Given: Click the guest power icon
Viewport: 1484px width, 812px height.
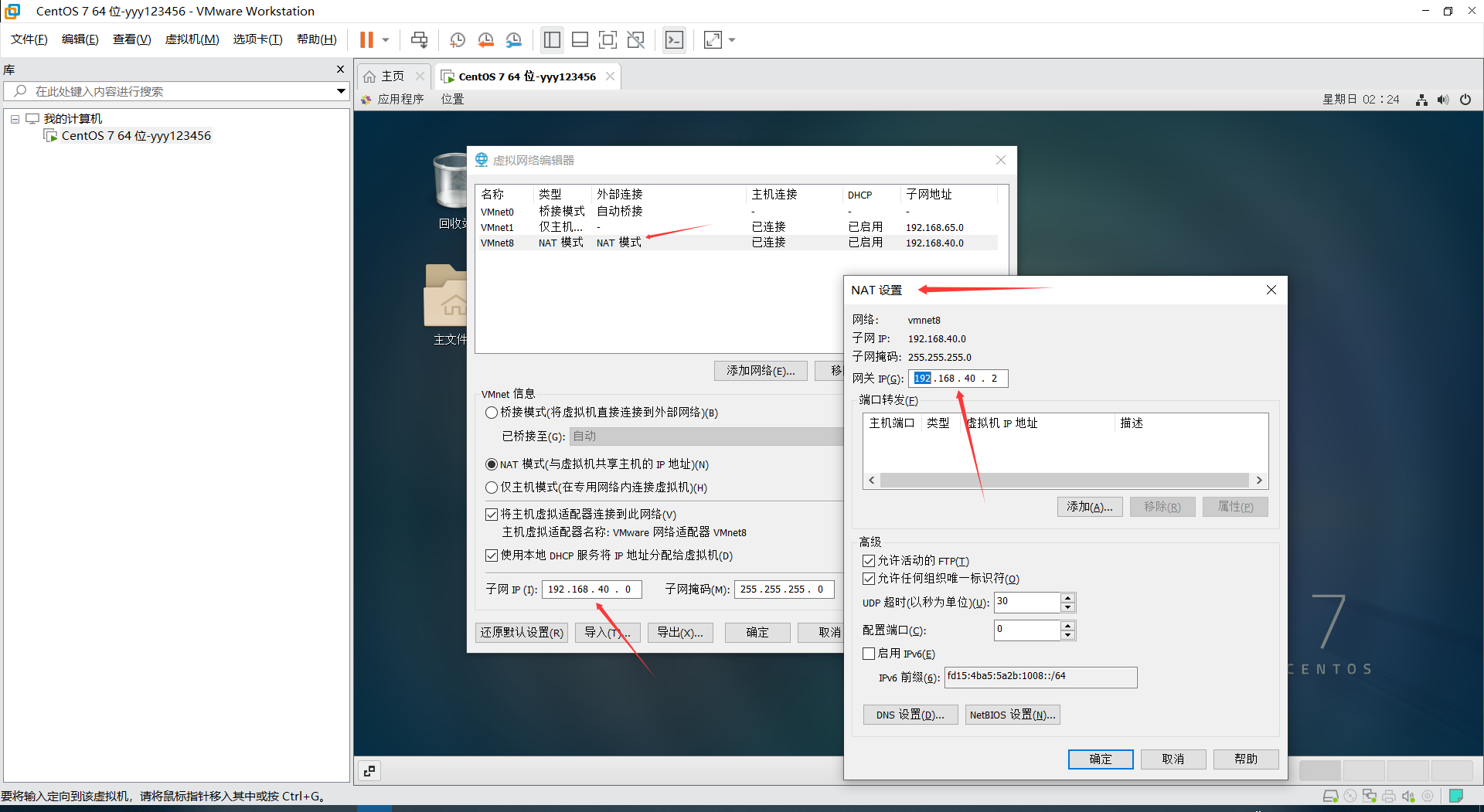Looking at the screenshot, I should 1465,100.
